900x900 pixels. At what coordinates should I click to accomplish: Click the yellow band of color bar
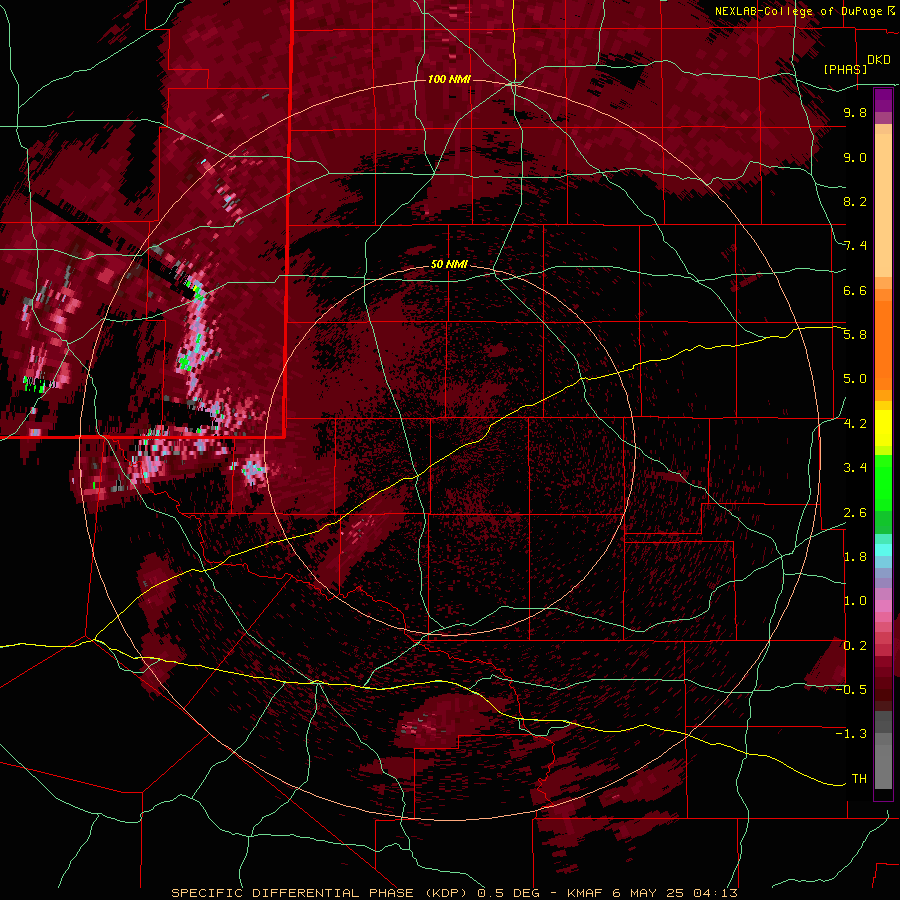883,428
